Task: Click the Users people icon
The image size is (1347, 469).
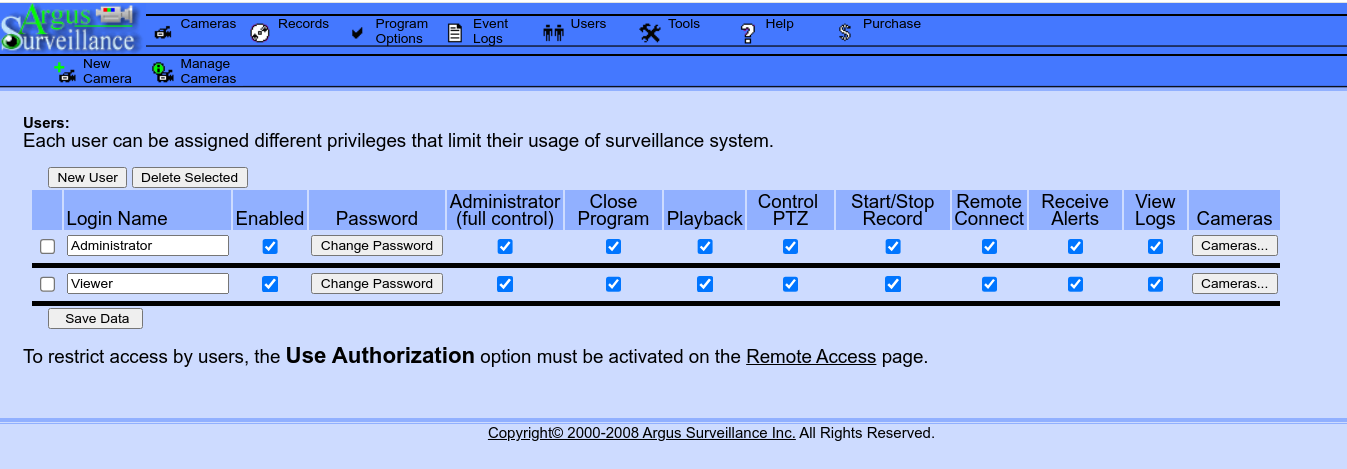Action: pos(553,33)
